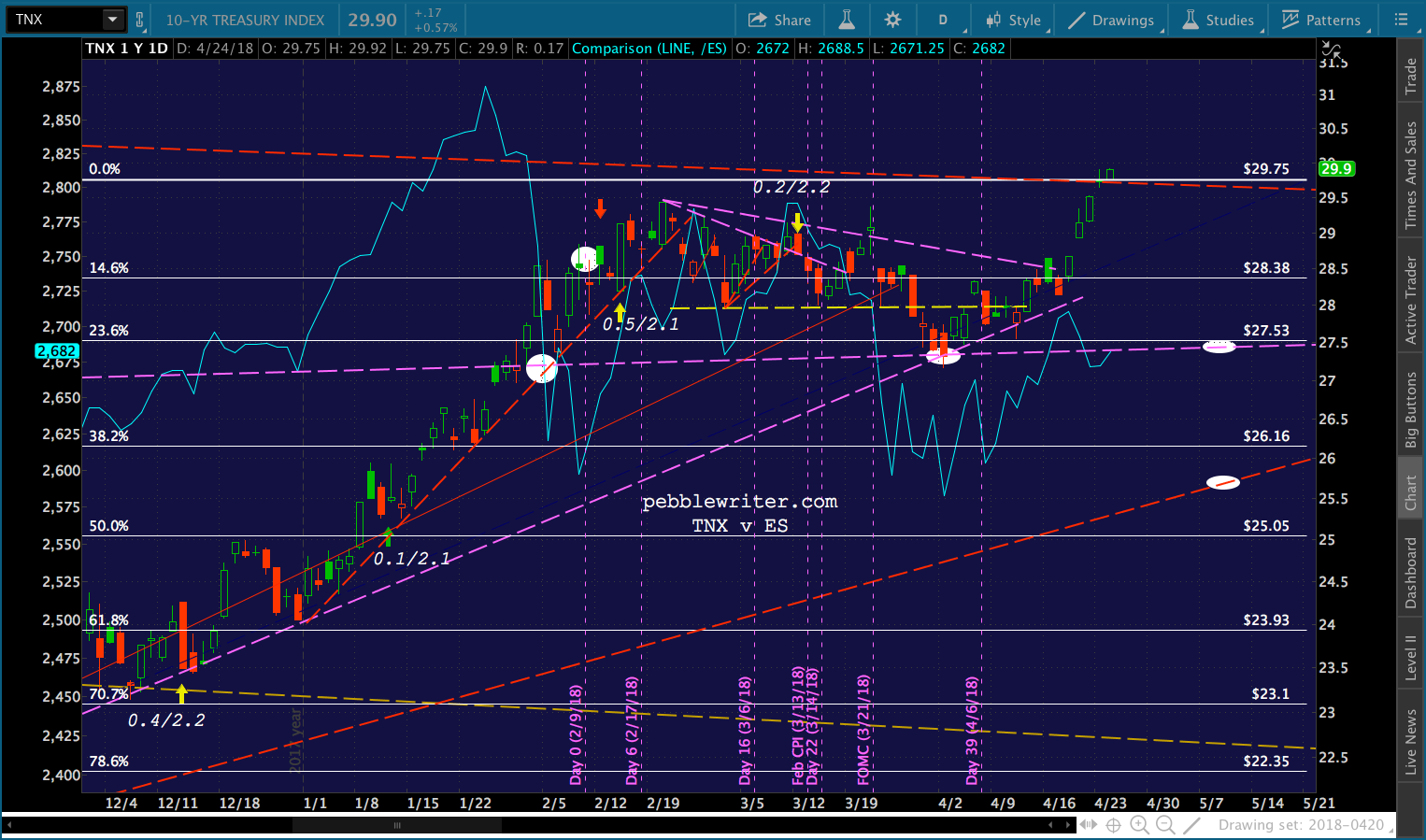Click the Day 0 (2/9/18) marker label
This screenshot has height=840, width=1426.
(576, 734)
